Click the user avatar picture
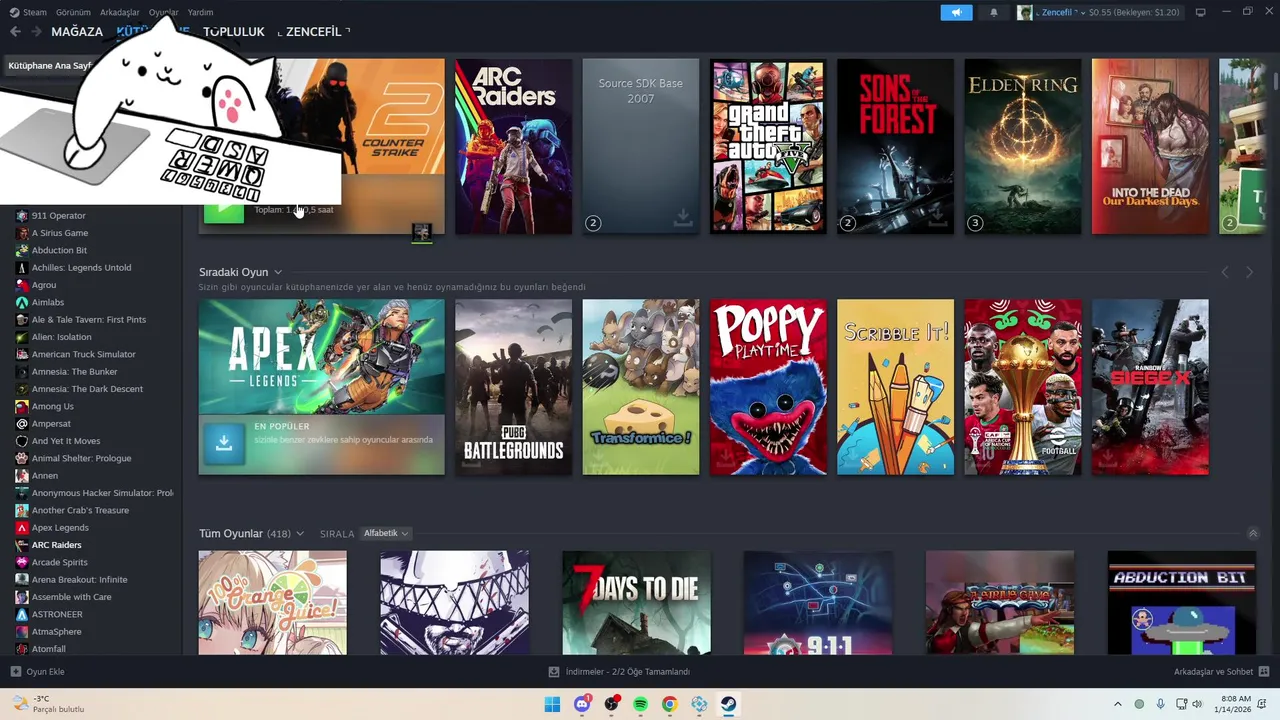The width and height of the screenshot is (1280, 720). pos(1025,13)
